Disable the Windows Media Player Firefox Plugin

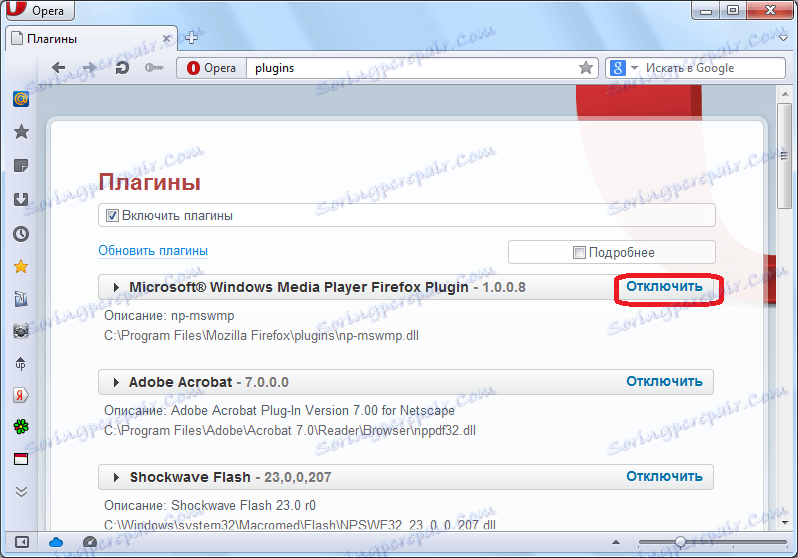tap(664, 286)
